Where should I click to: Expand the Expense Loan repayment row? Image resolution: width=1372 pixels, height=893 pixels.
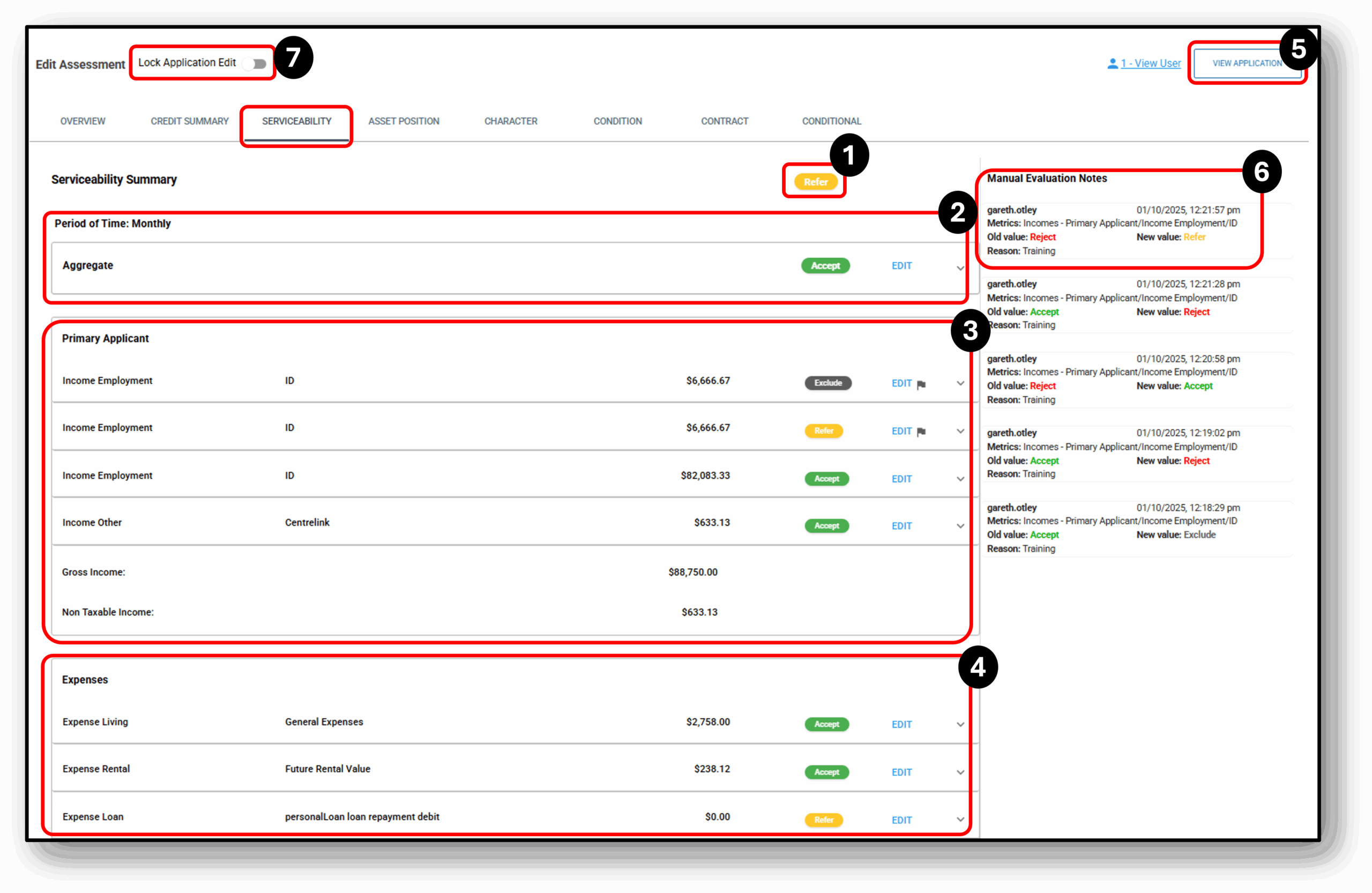960,819
